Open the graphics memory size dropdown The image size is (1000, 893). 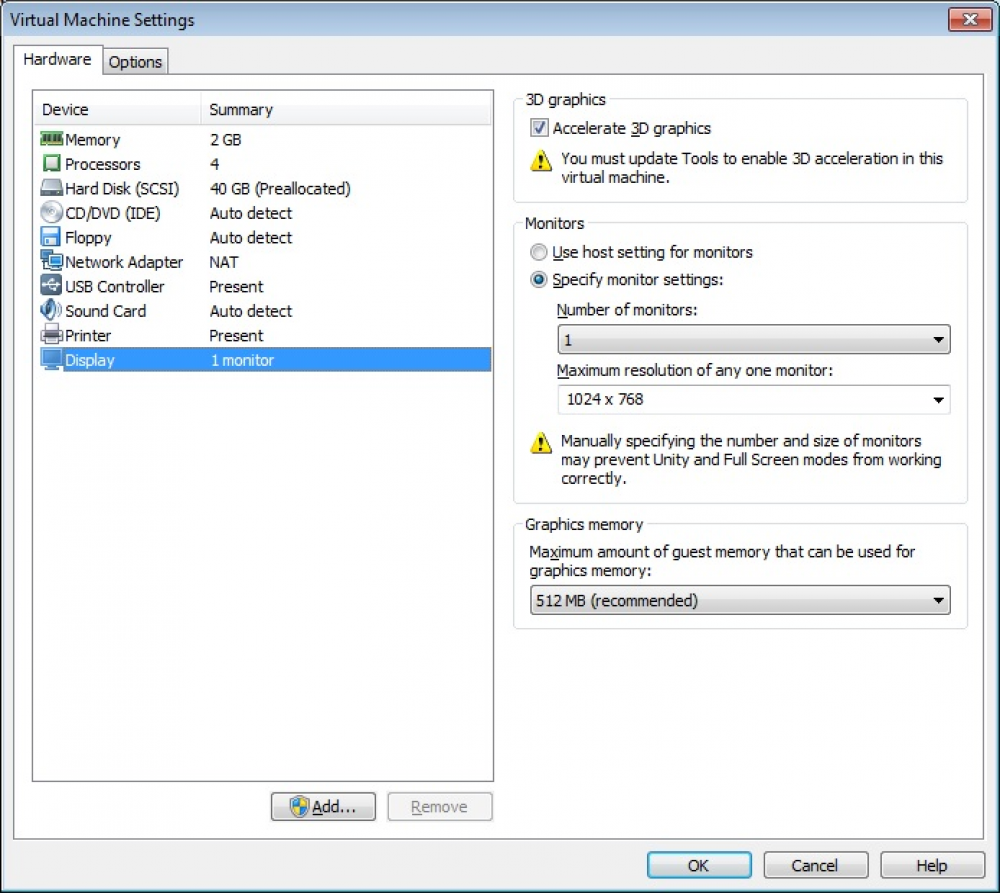click(739, 601)
